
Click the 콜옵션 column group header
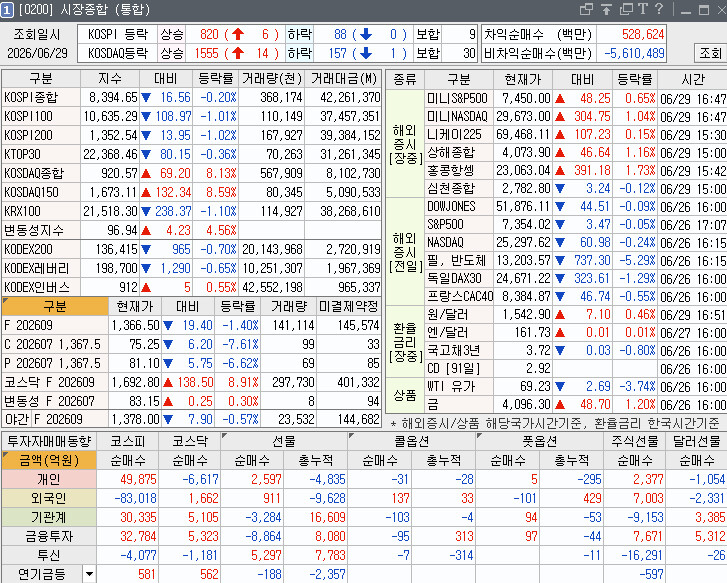(x=411, y=441)
